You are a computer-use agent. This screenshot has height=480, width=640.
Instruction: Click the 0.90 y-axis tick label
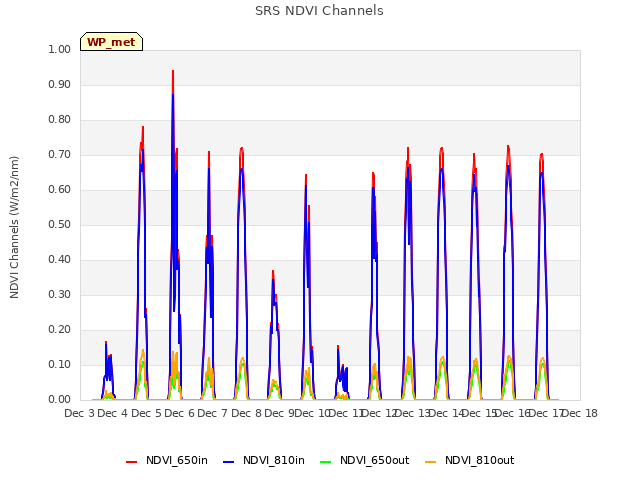click(x=60, y=84)
